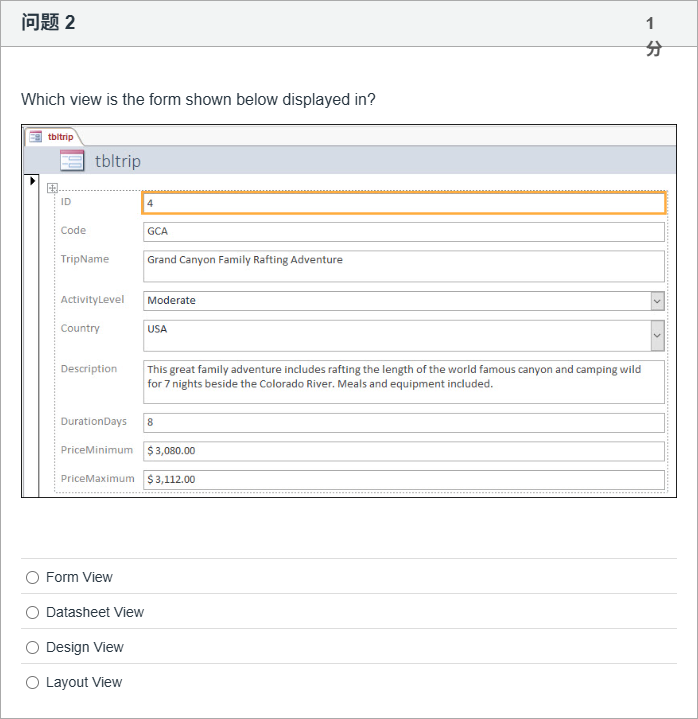Viewport: 698px width, 719px height.
Task: Pick the Design View radio button
Action: pos(33,647)
